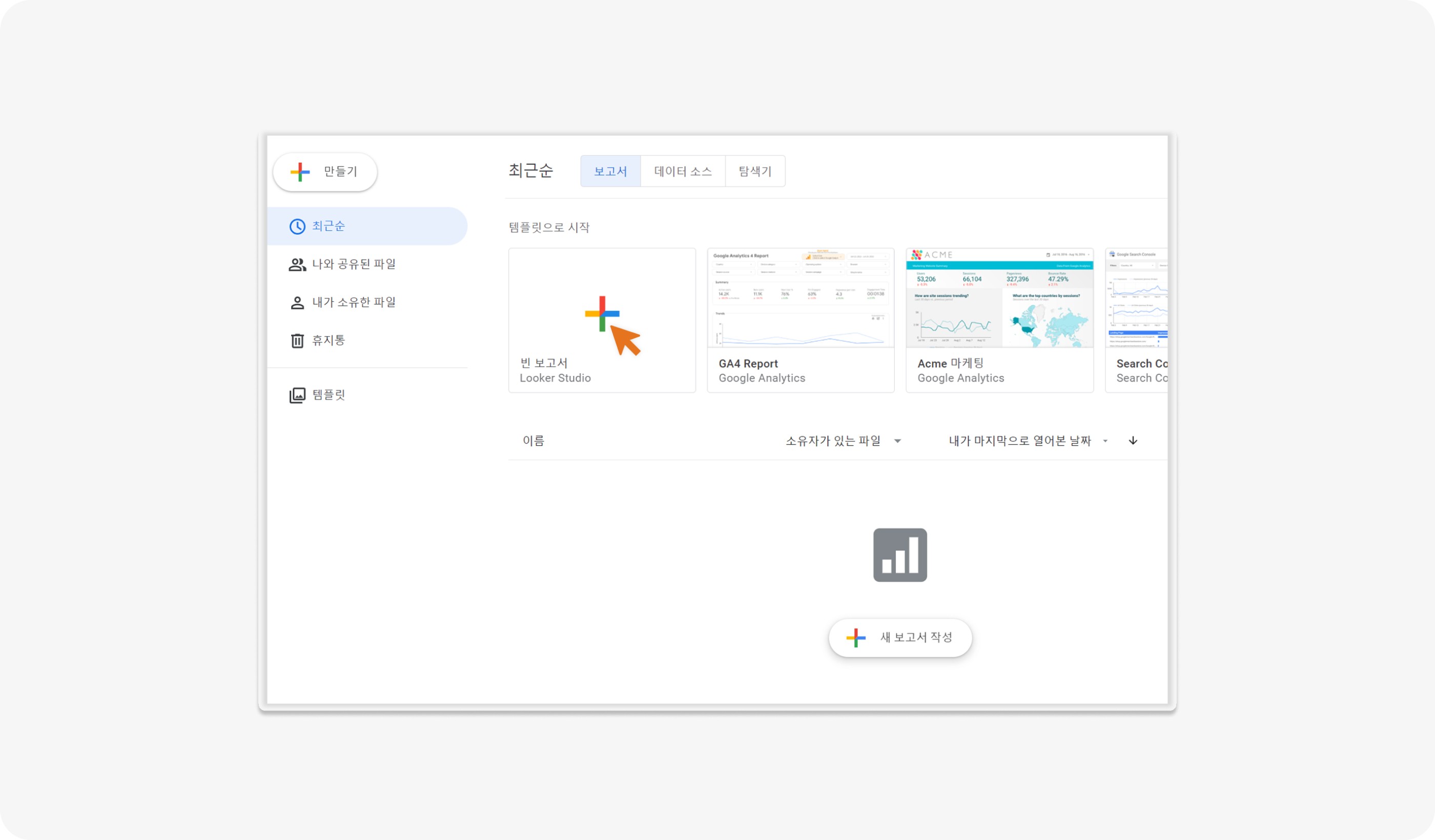Click the gray bar chart report icon
Image resolution: width=1435 pixels, height=840 pixels.
click(x=900, y=555)
